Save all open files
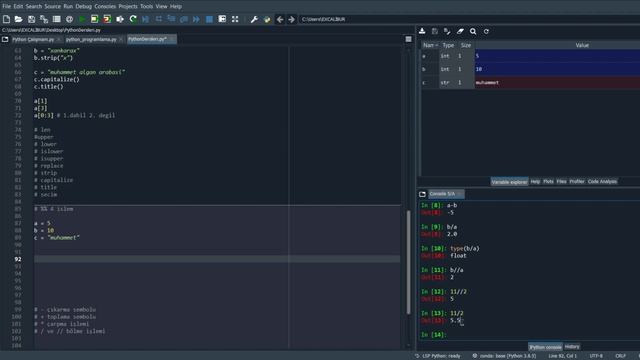 click(x=44, y=19)
